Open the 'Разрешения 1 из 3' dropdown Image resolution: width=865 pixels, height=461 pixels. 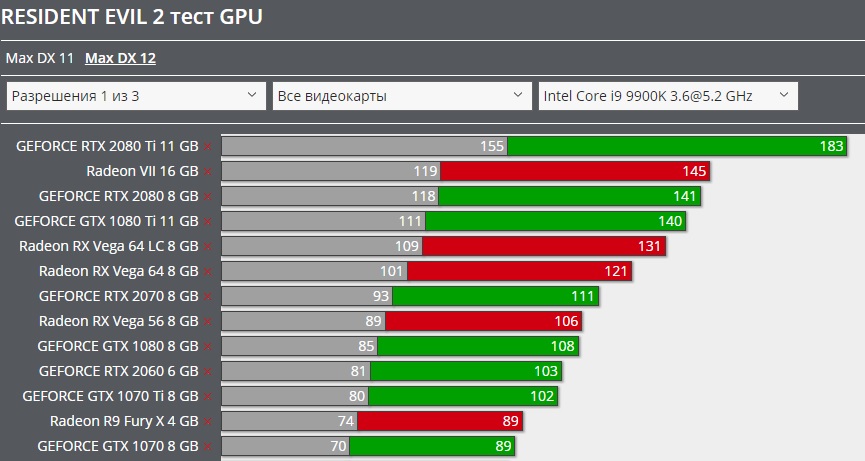pos(136,96)
